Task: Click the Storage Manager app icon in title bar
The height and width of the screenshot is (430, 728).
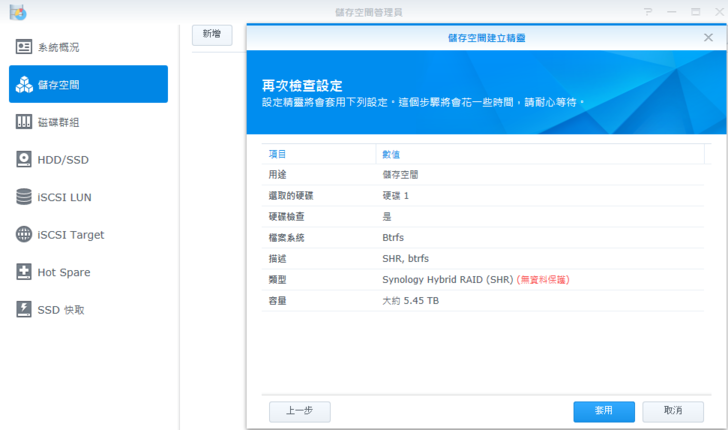Action: point(15,12)
